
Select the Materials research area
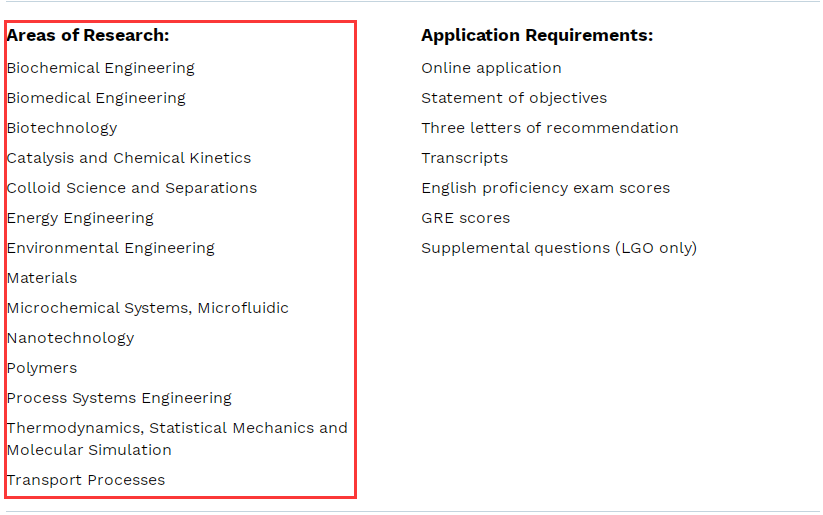[x=42, y=278]
